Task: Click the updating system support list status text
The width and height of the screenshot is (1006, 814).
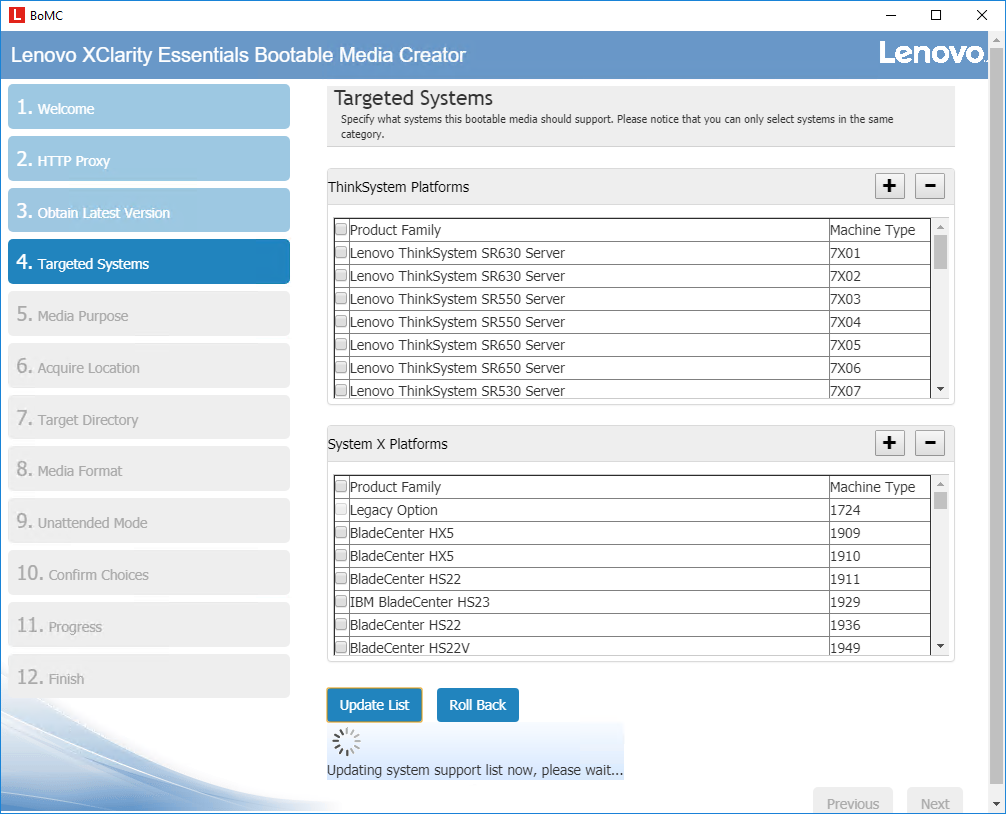Action: (x=475, y=770)
